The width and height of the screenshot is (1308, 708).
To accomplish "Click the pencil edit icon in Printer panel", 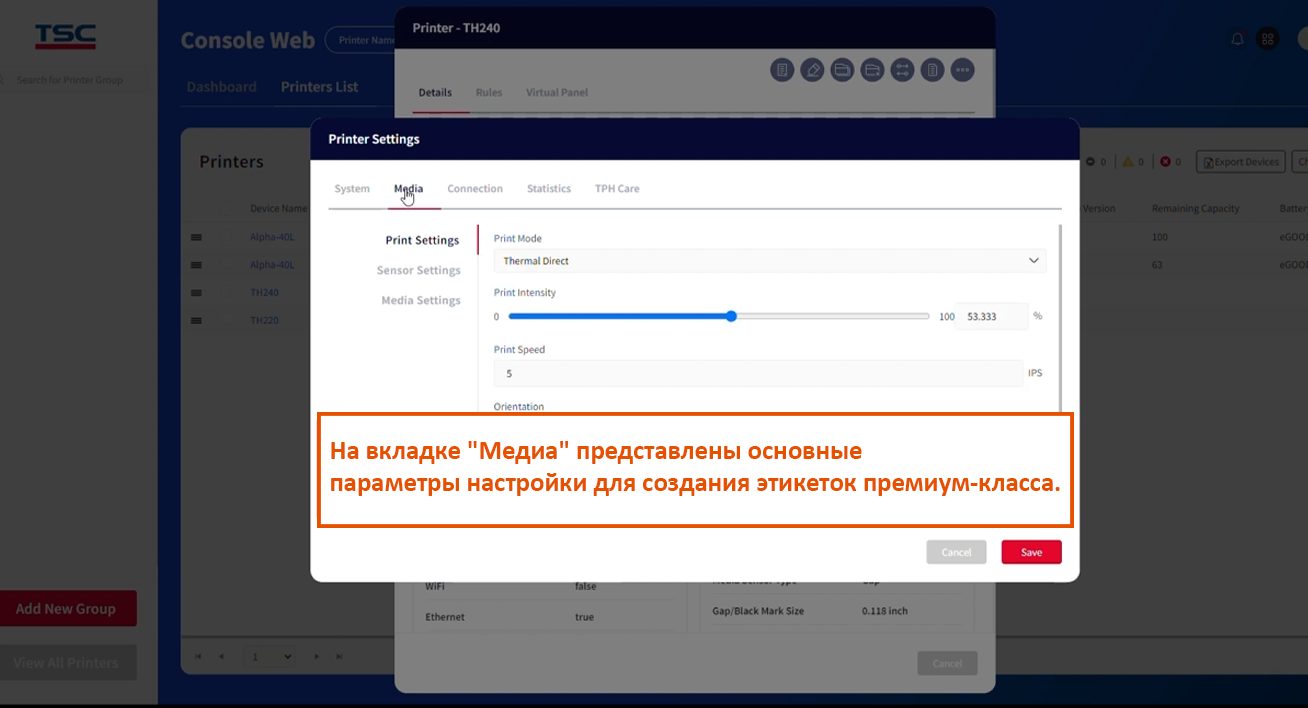I will point(812,70).
